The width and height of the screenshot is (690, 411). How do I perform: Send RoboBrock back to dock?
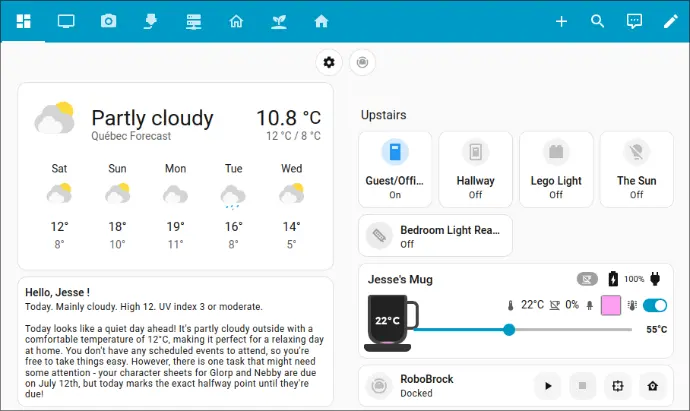click(x=653, y=386)
